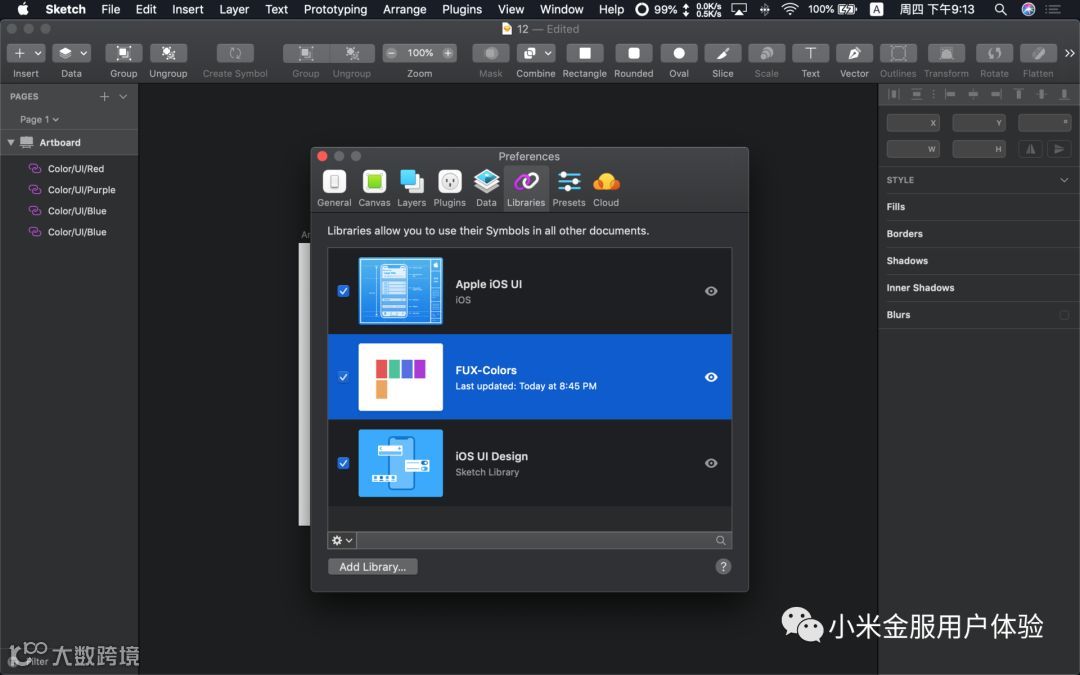Image resolution: width=1080 pixels, height=675 pixels.
Task: Click the Group toolbar icon
Action: (x=123, y=53)
